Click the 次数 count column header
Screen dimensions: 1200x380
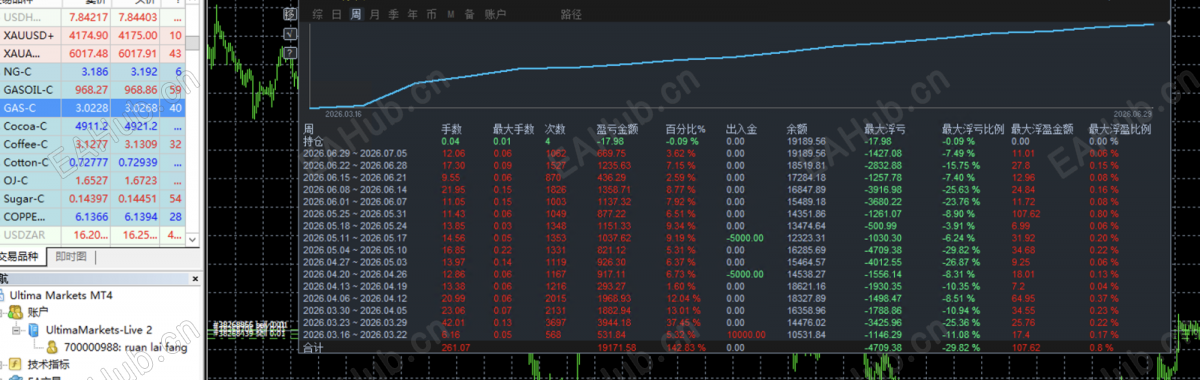(554, 129)
